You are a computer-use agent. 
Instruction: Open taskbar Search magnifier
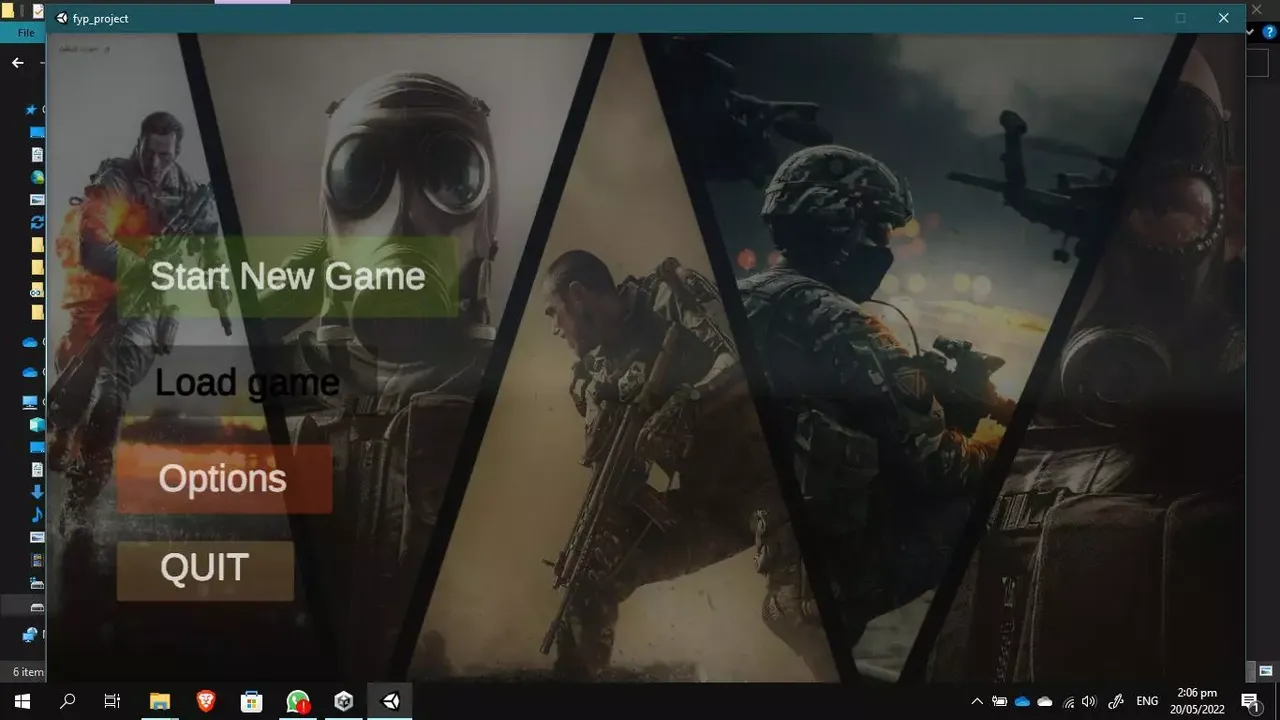[68, 701]
